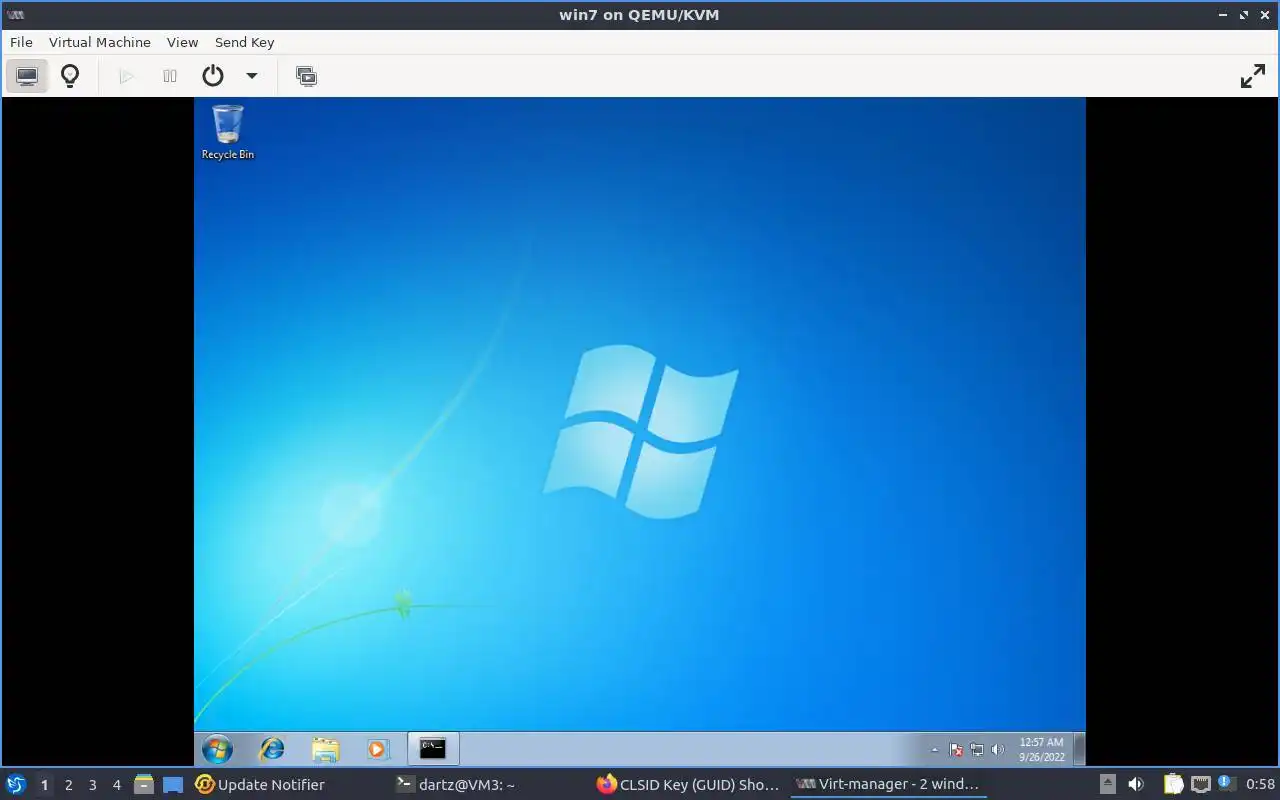1280x800 pixels.
Task: Open Windows Action Center flag icon
Action: [x=956, y=749]
